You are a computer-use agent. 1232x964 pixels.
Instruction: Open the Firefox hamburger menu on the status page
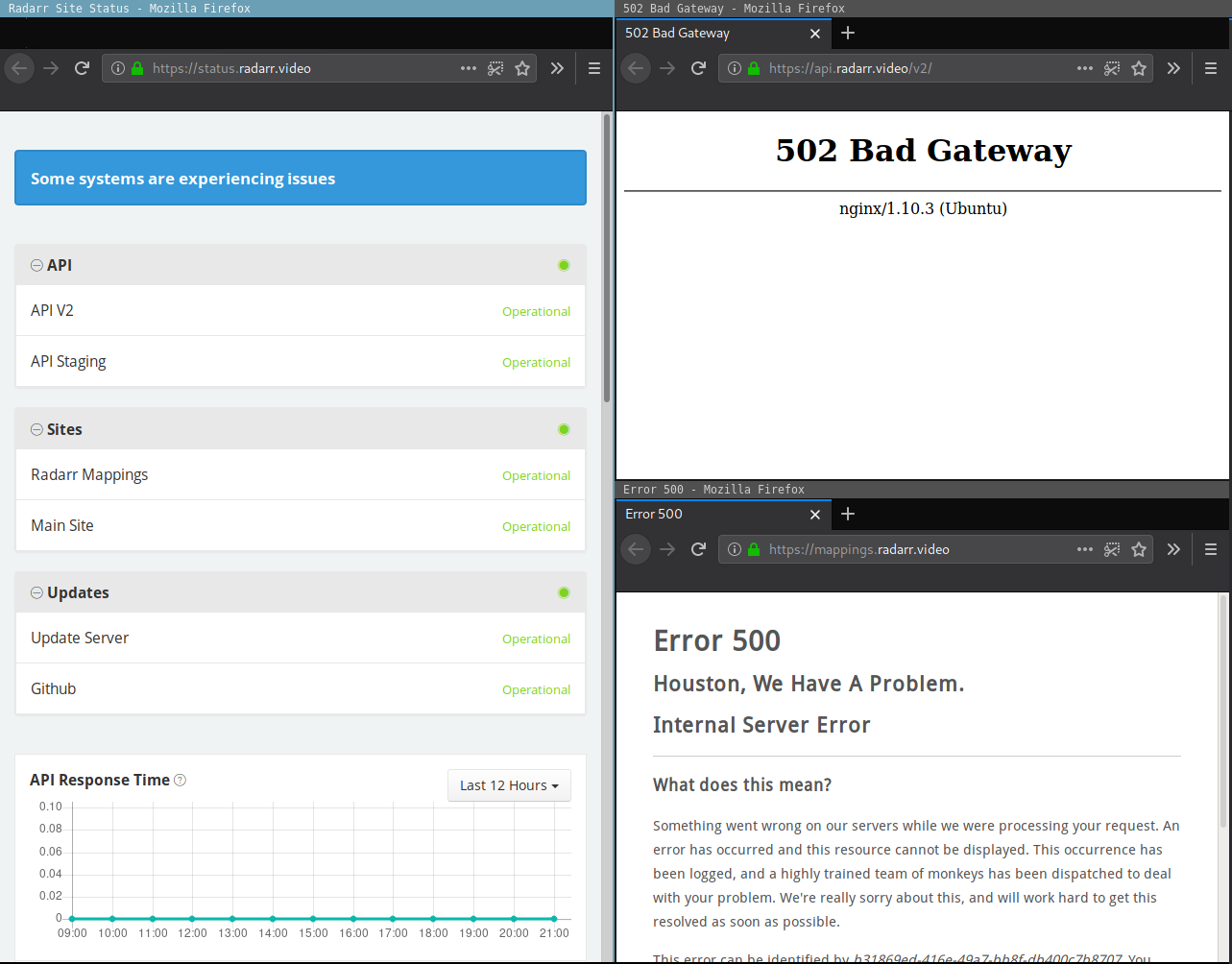click(593, 68)
